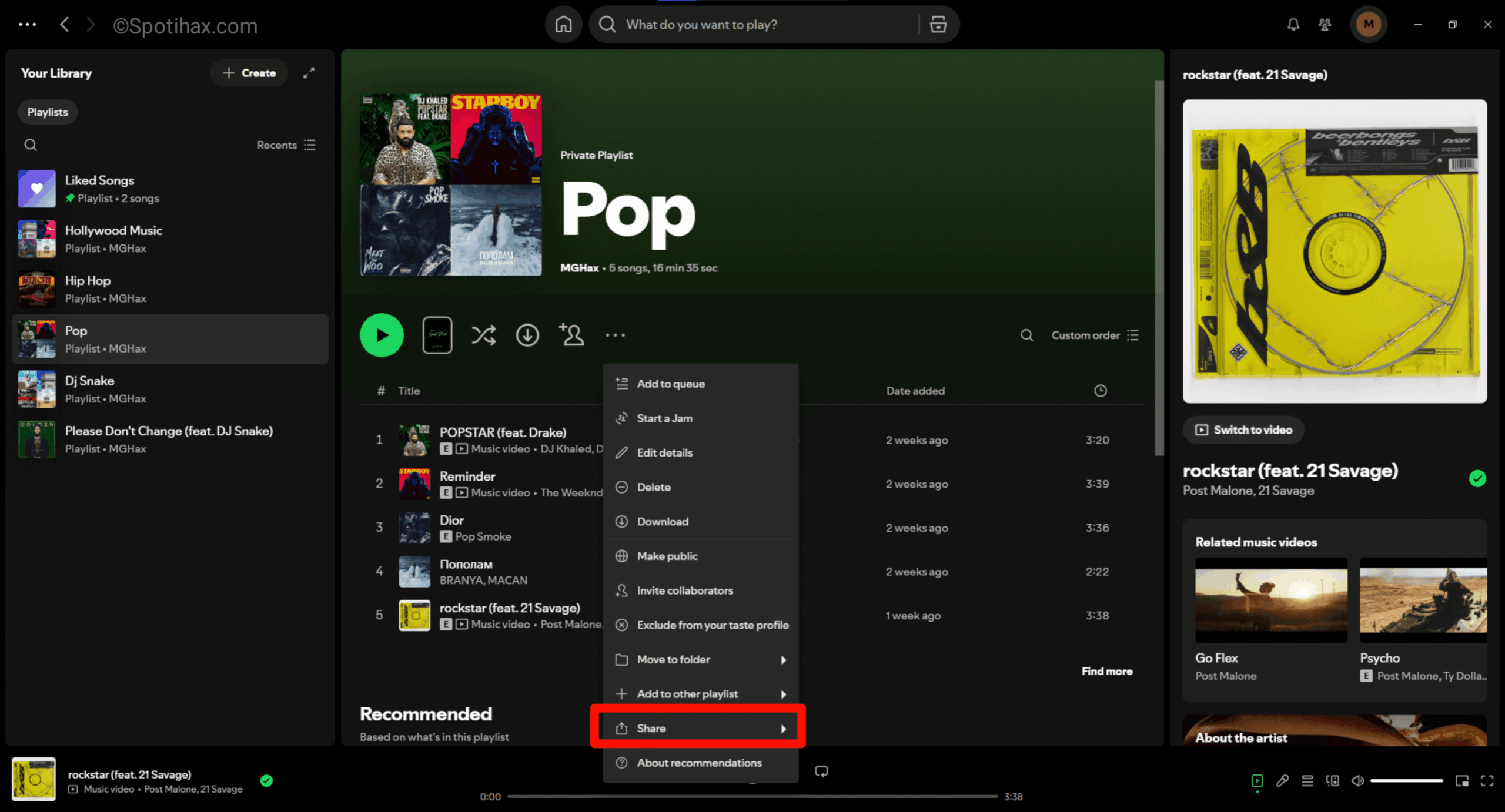Open the Dj Snake playlist in library
This screenshot has height=812, width=1505.
170,389
